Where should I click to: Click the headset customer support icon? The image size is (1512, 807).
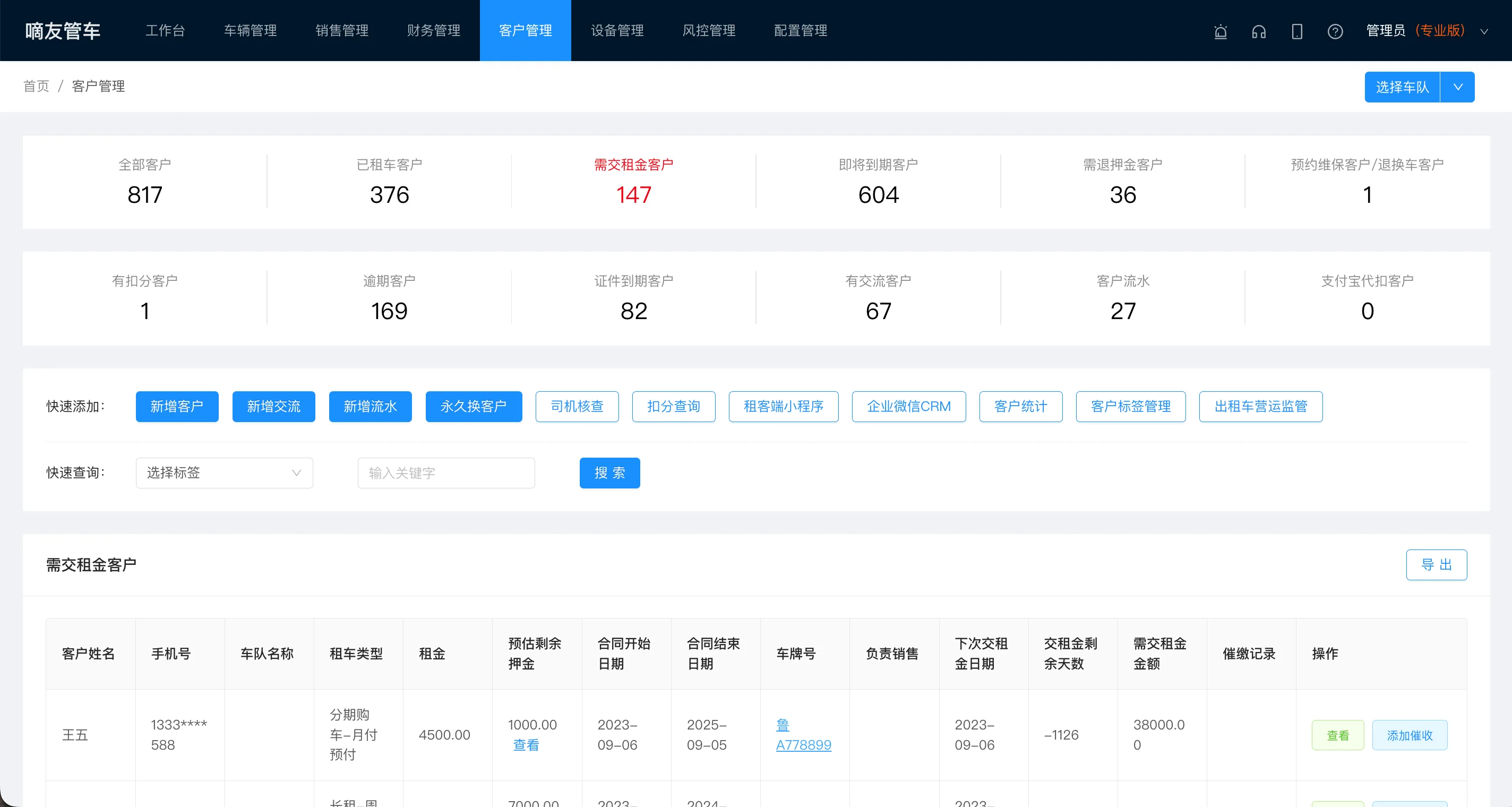click(x=1258, y=31)
